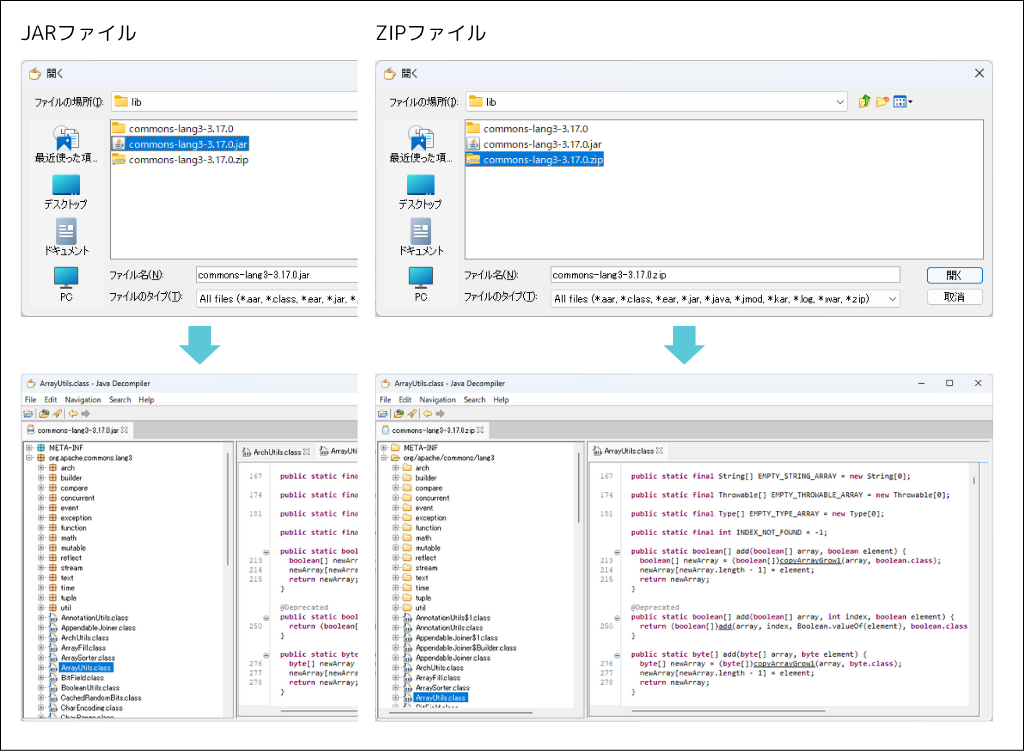The width and height of the screenshot is (1024, 751).
Task: Expand META-INF node in ZIP tree
Action: click(383, 447)
